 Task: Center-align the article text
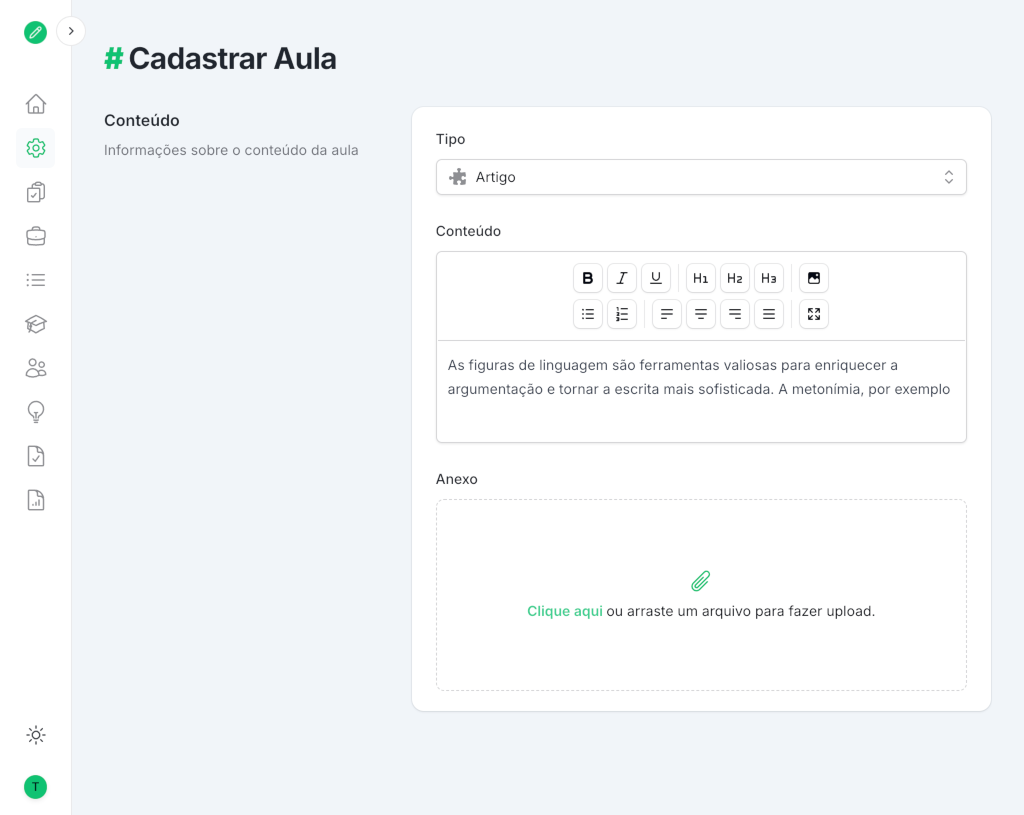click(700, 313)
